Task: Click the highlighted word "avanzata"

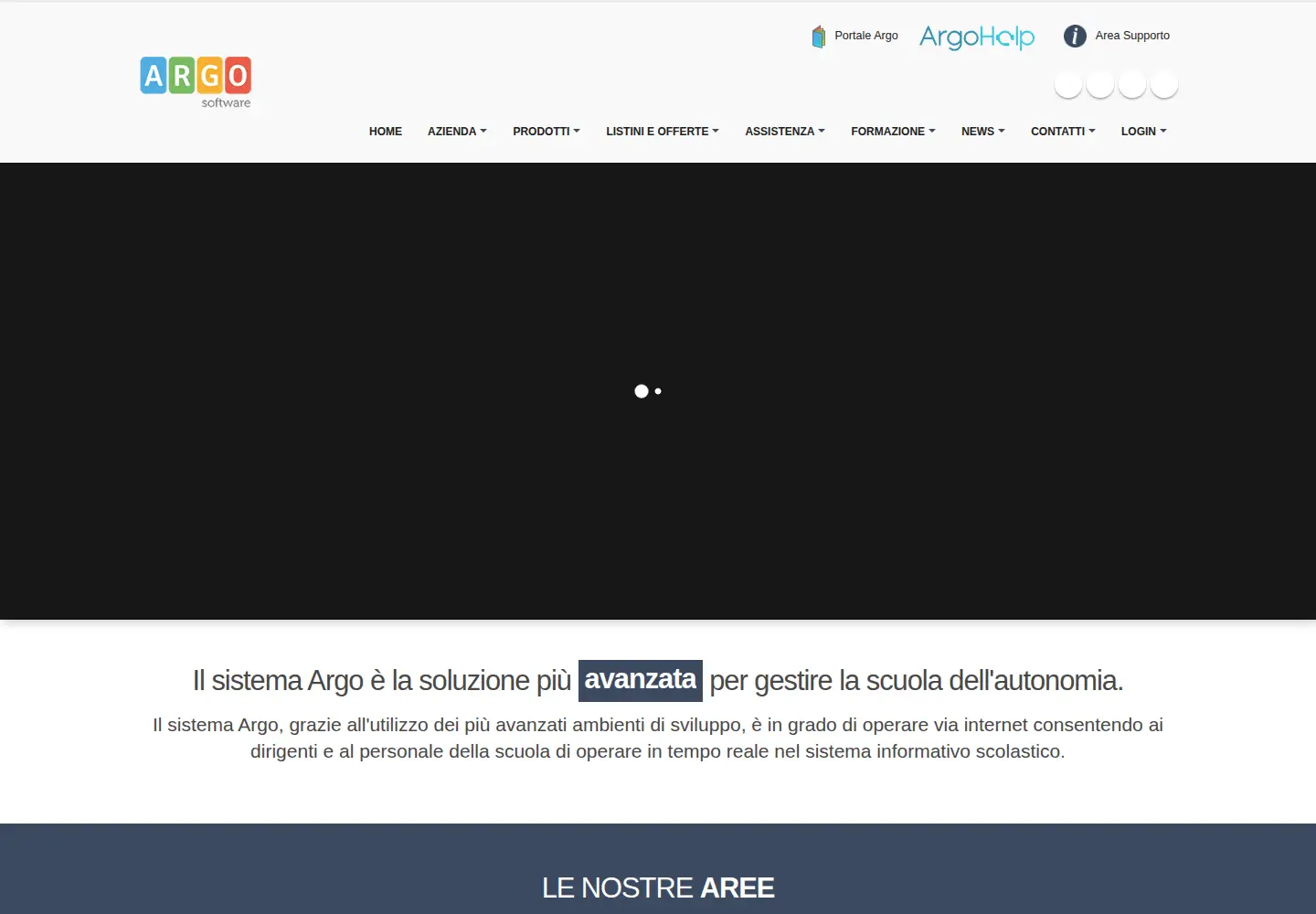Action: (x=641, y=680)
